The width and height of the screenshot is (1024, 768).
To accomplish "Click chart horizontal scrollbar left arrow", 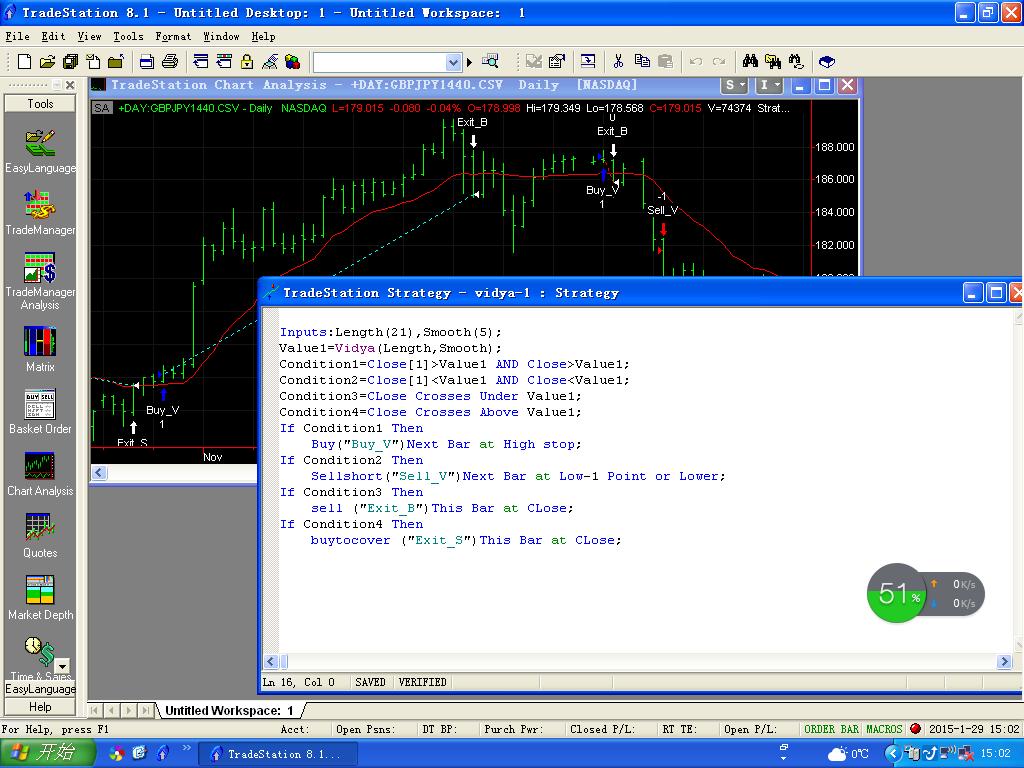I will pyautogui.click(x=99, y=472).
